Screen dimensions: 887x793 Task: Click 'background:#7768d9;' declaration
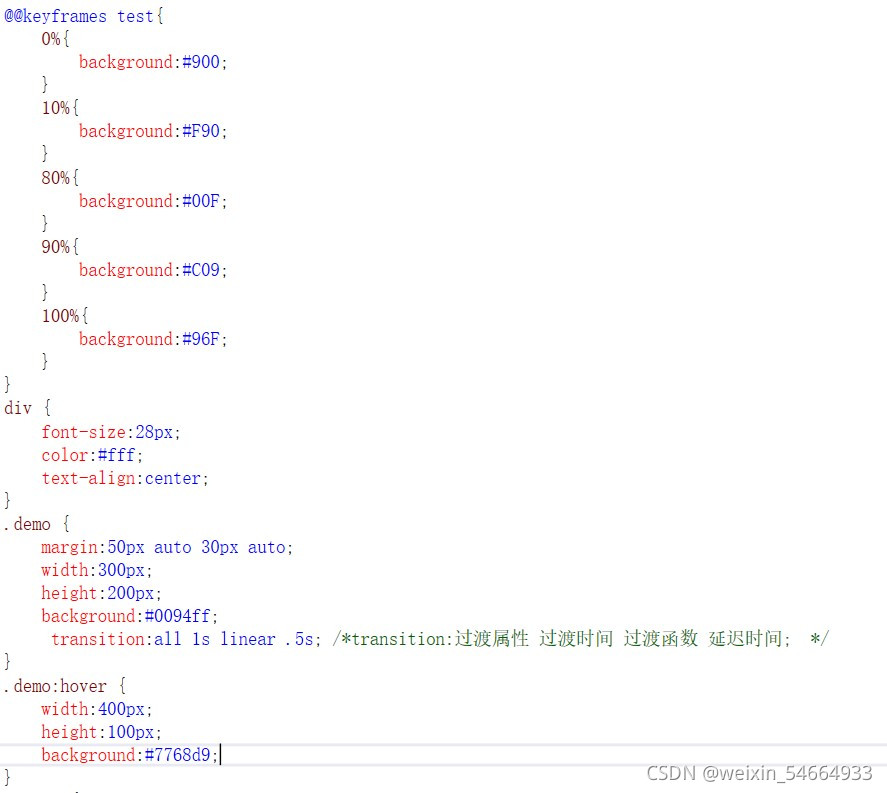pos(130,755)
